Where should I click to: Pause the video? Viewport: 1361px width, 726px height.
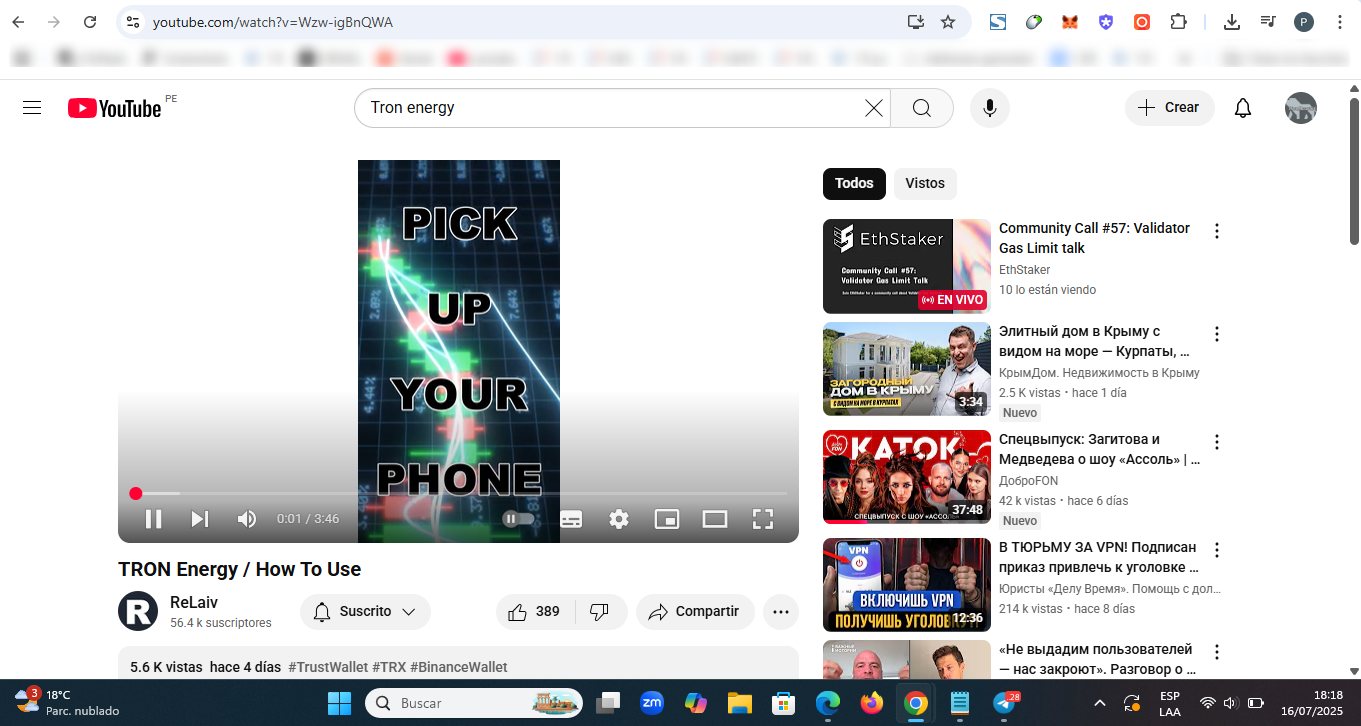153,519
